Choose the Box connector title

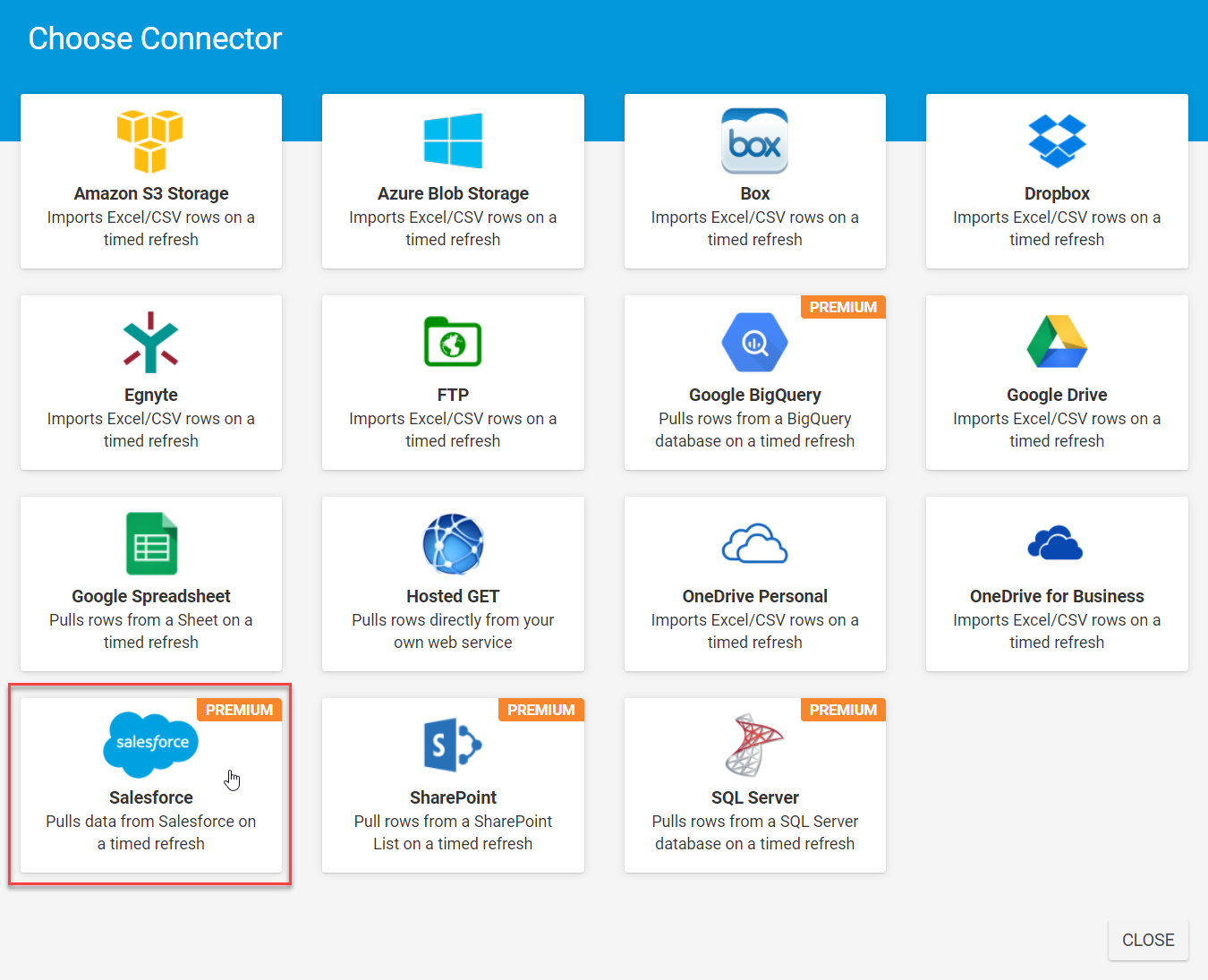(x=755, y=193)
